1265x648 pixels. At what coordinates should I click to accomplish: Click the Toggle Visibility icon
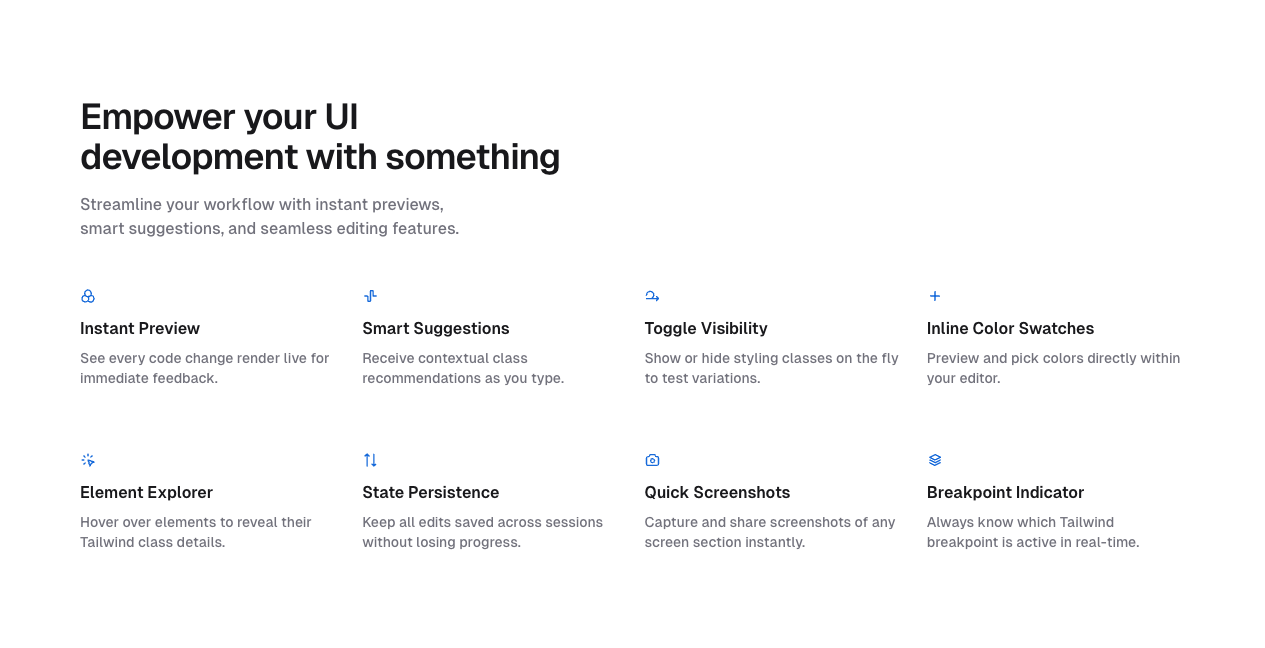point(652,296)
